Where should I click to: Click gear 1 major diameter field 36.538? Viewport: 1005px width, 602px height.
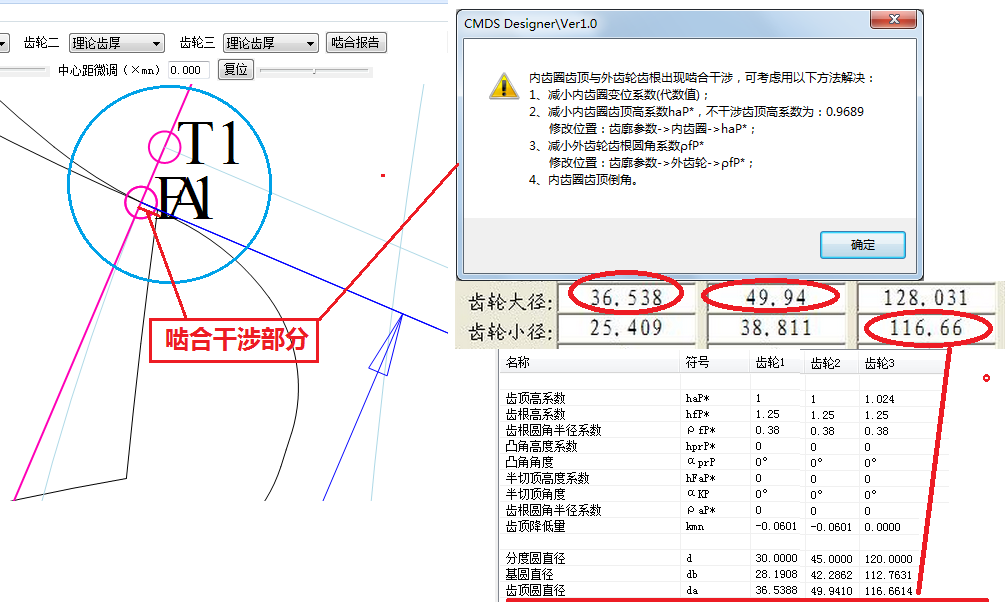(626, 298)
